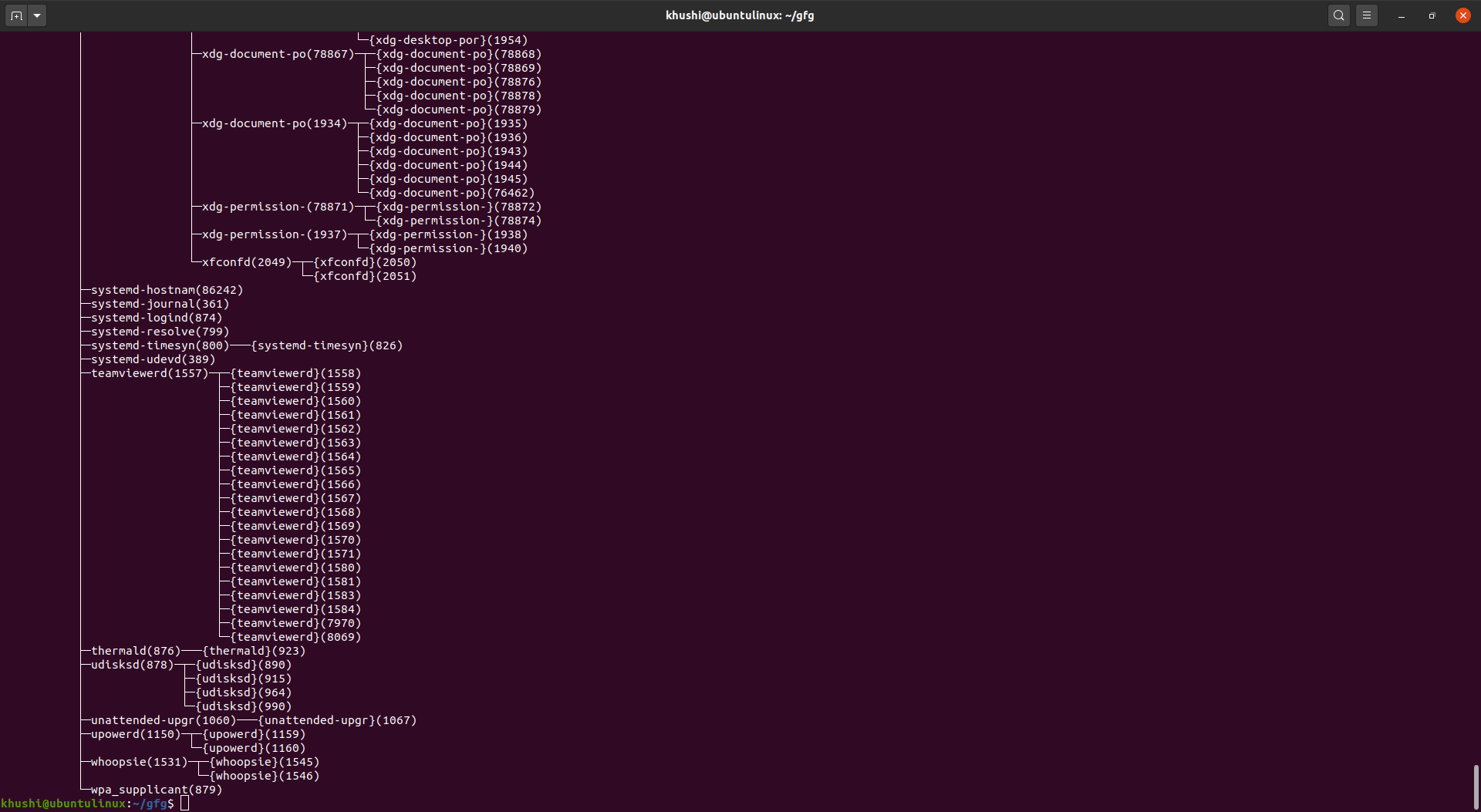This screenshot has height=812, width=1481.
Task: Click the text {whoopsie}(1546)
Action: tap(265, 776)
